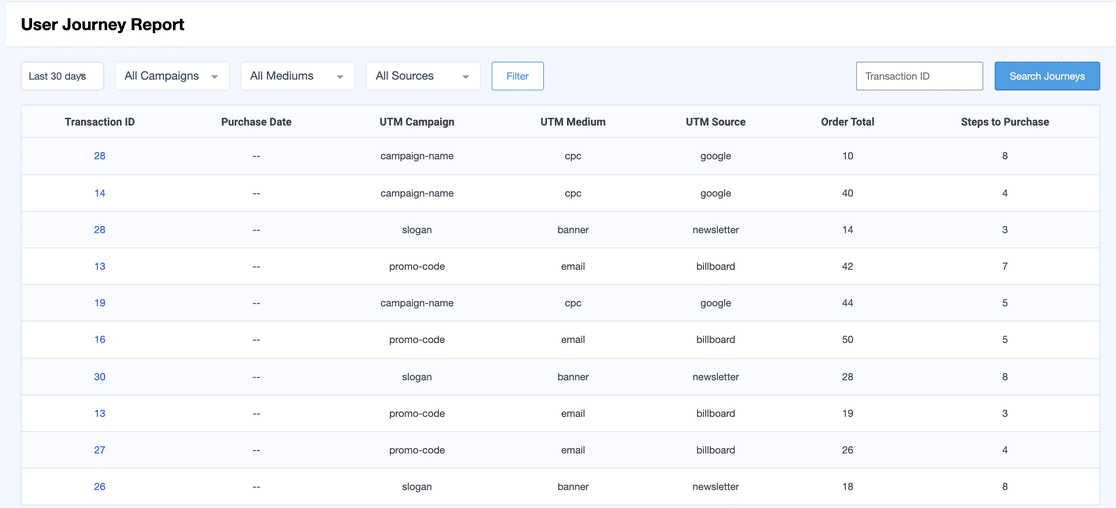This screenshot has width=1116, height=508.
Task: Open transaction 13 with order total 19
Action: pyautogui.click(x=100, y=413)
